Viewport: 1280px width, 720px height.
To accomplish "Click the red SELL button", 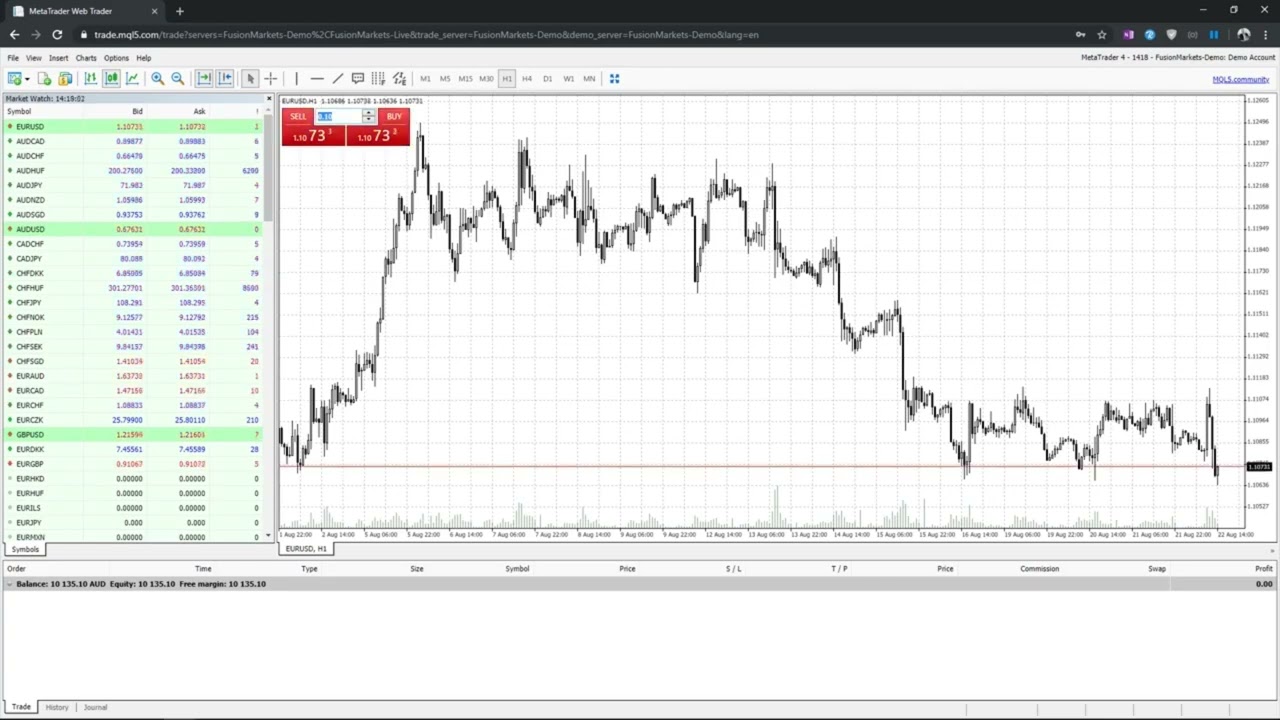I will pos(298,117).
